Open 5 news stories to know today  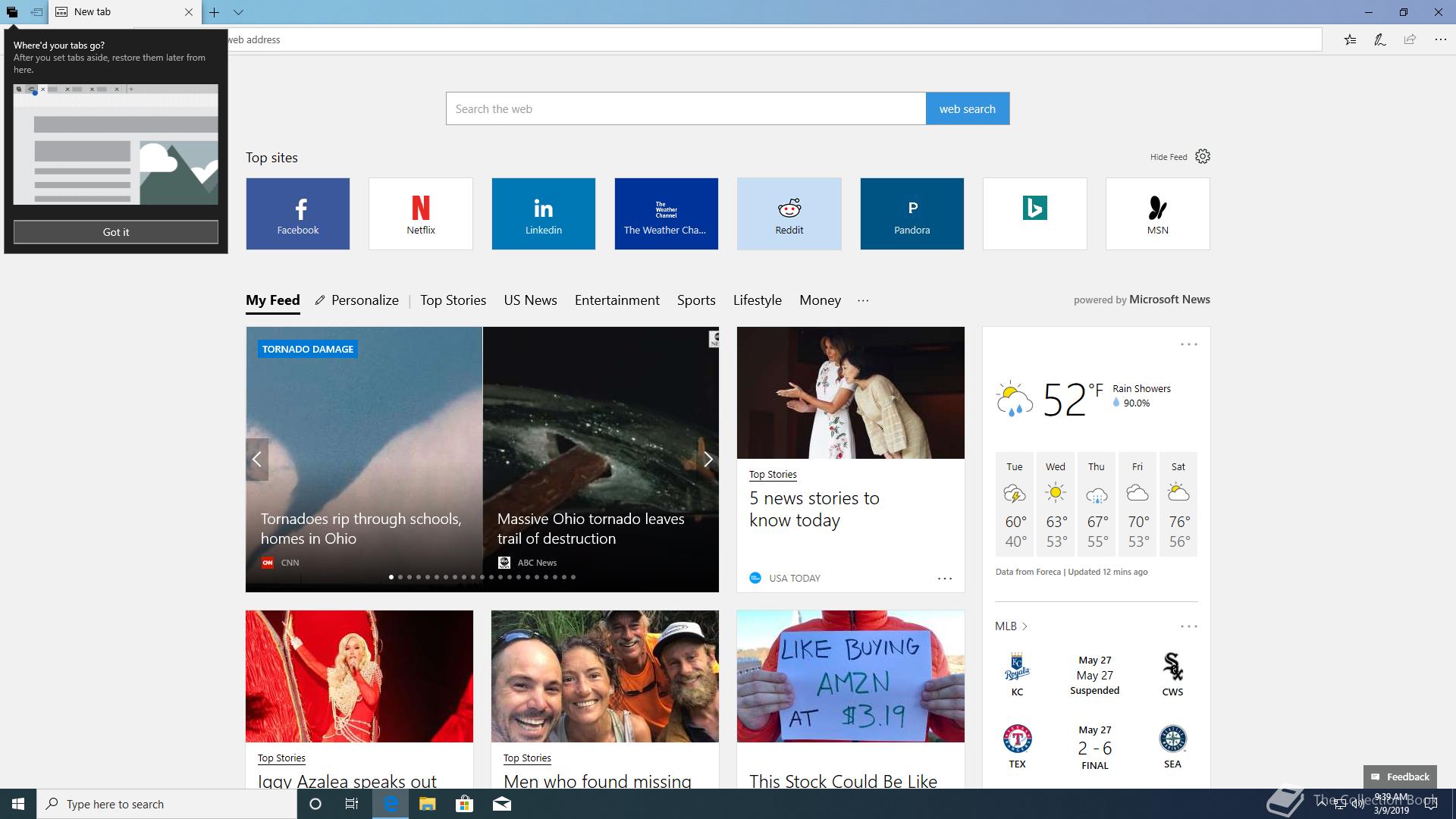[x=814, y=509]
